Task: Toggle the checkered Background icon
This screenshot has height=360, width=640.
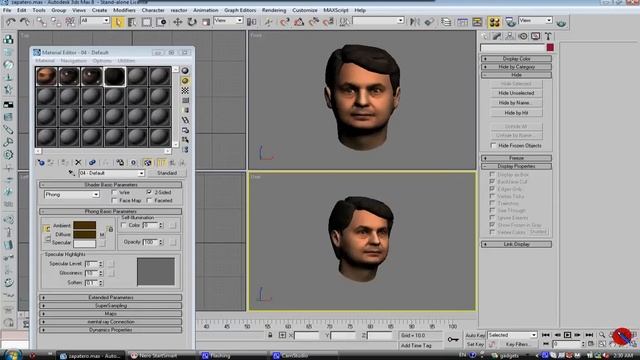Action: pyautogui.click(x=185, y=91)
